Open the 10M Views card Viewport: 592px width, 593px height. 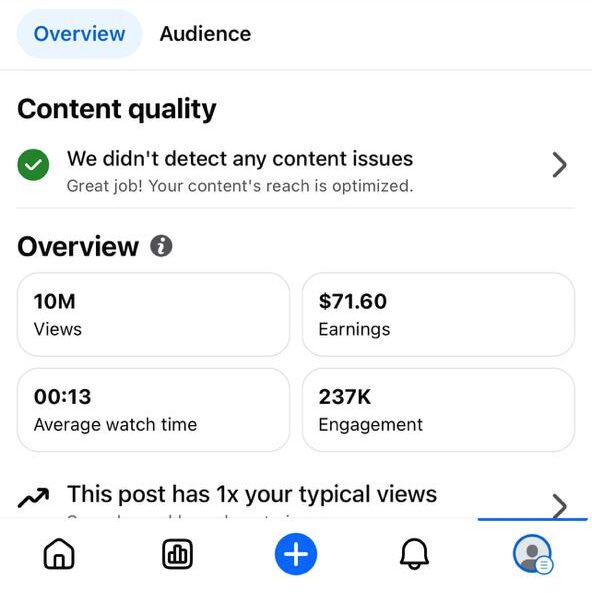click(x=154, y=314)
